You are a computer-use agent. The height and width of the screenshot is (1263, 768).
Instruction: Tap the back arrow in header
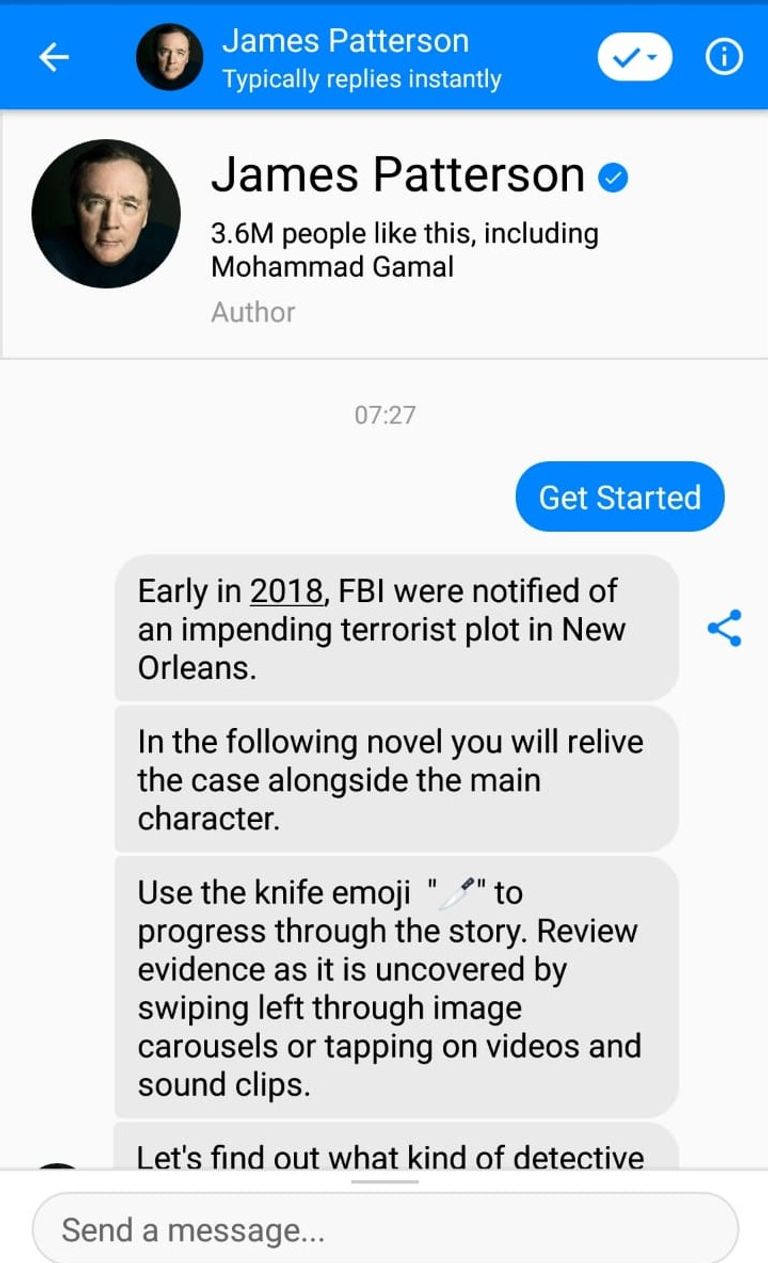tap(54, 58)
